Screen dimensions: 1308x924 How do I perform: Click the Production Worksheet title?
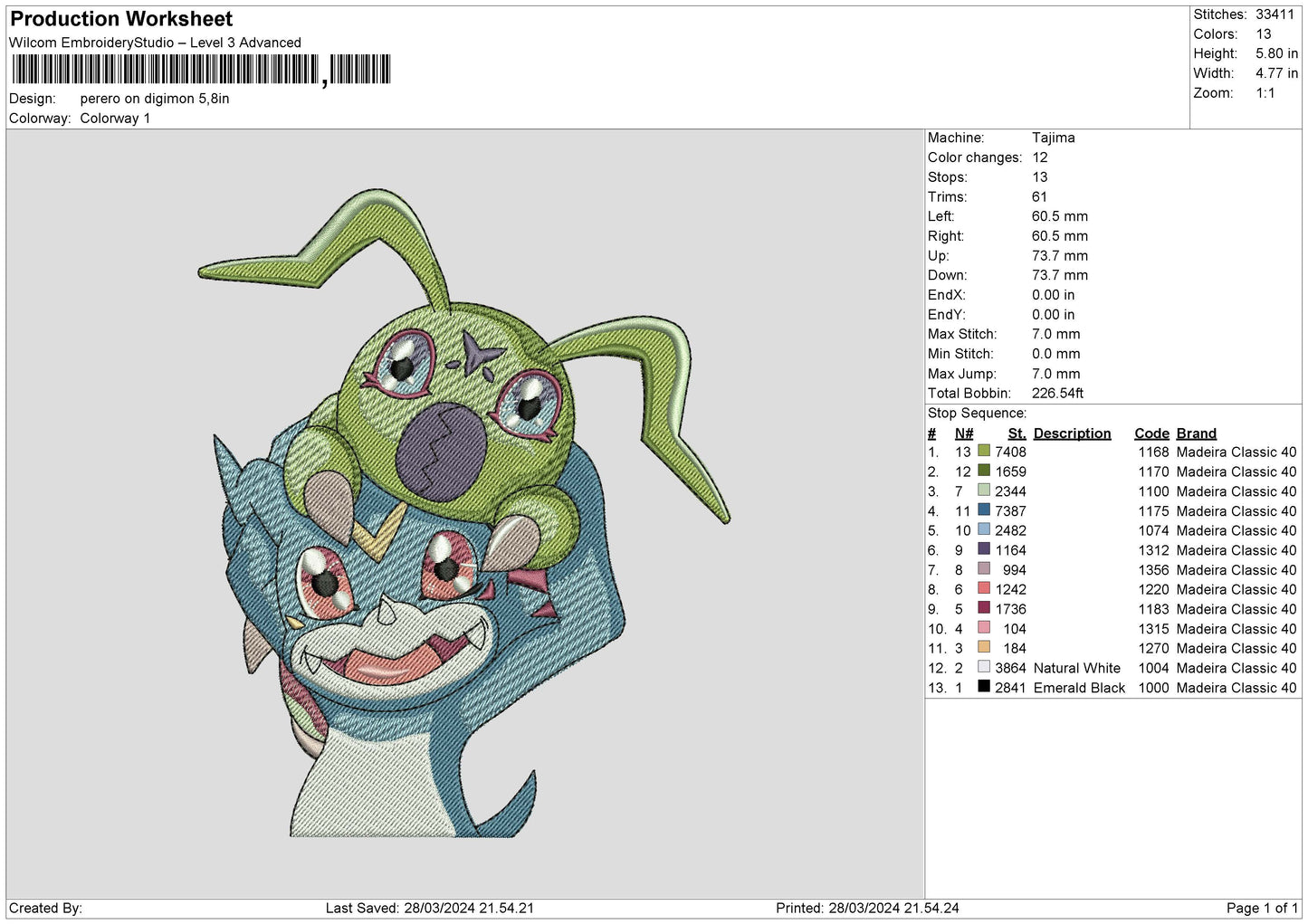tap(121, 19)
